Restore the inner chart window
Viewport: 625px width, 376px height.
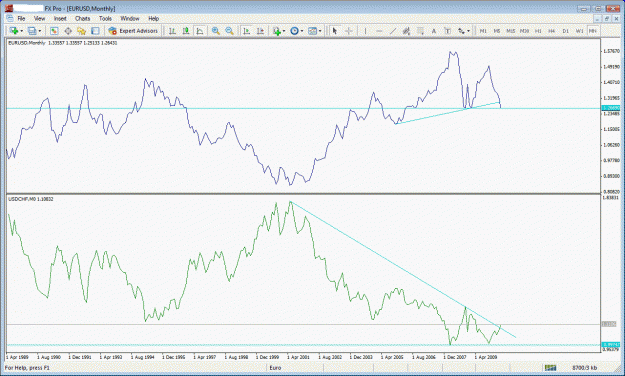coord(606,18)
